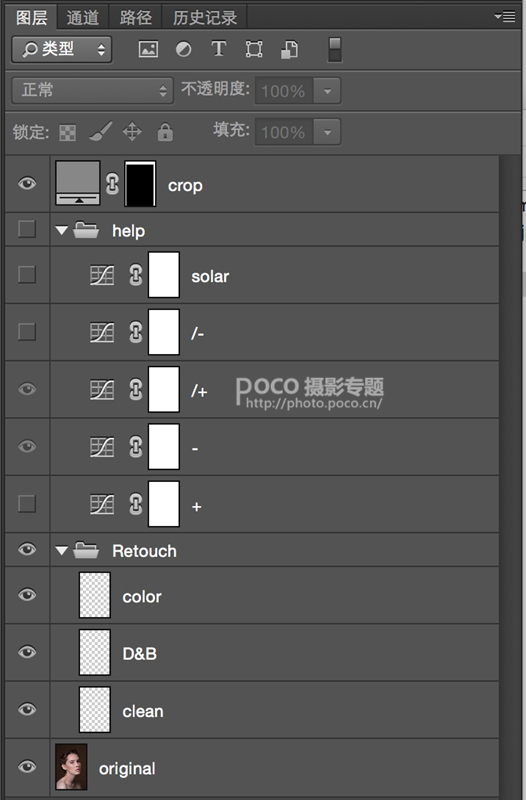Image resolution: width=526 pixels, height=800 pixels.
Task: Hide the crop layer eye
Action: pyautogui.click(x=27, y=183)
